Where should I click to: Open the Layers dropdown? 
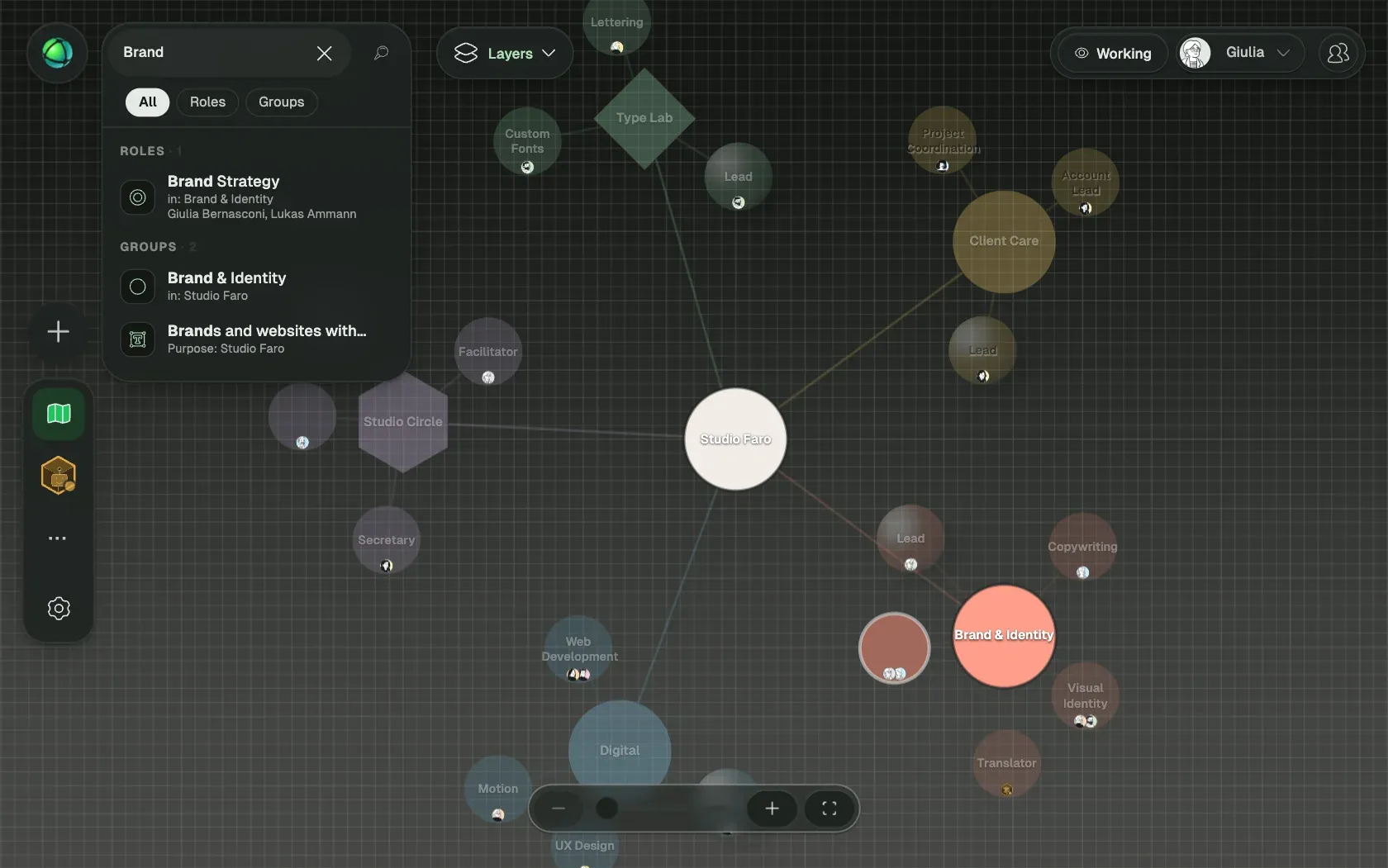505,54
